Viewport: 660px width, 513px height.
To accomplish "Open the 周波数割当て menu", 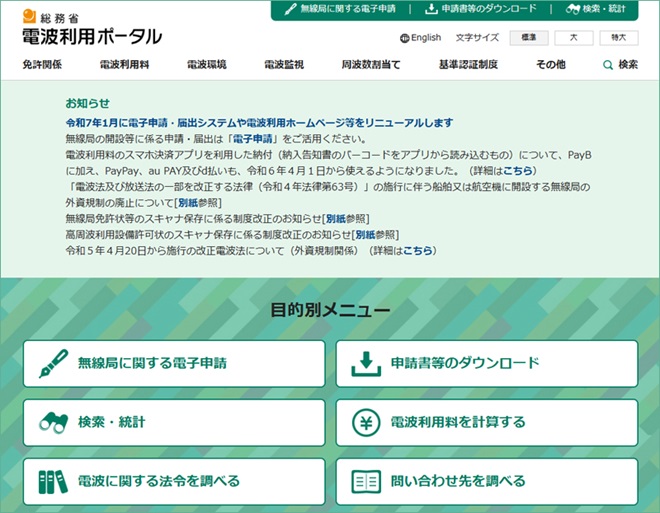I will point(371,65).
